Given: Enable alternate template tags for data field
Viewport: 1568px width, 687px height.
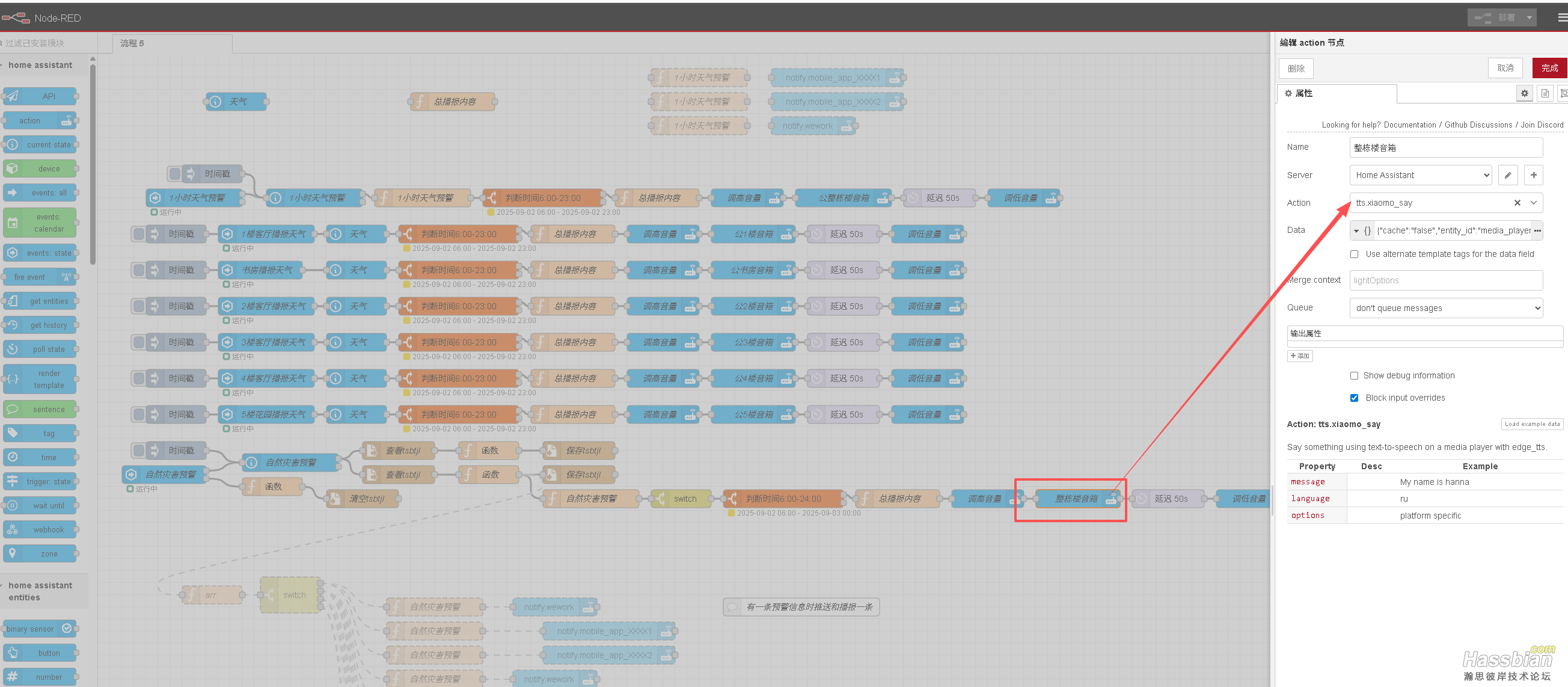Looking at the screenshot, I should [x=1354, y=254].
